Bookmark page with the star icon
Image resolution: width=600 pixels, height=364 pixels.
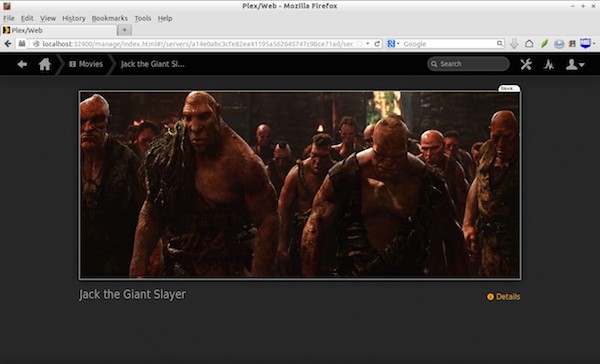point(359,44)
